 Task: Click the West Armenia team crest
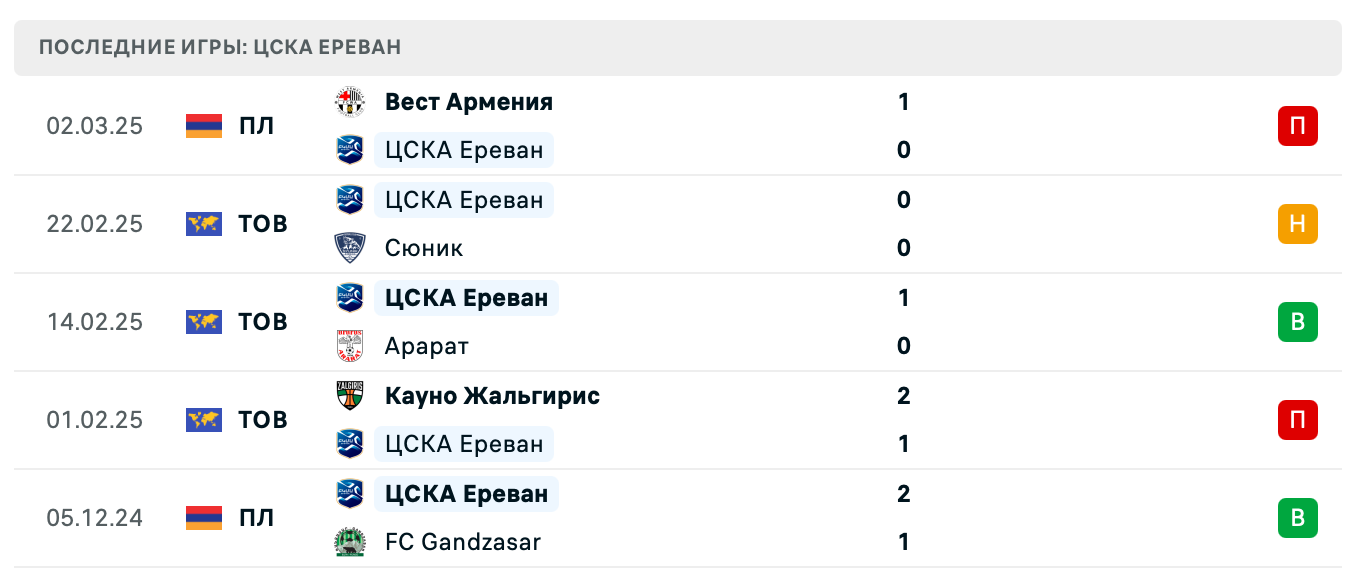pyautogui.click(x=350, y=102)
